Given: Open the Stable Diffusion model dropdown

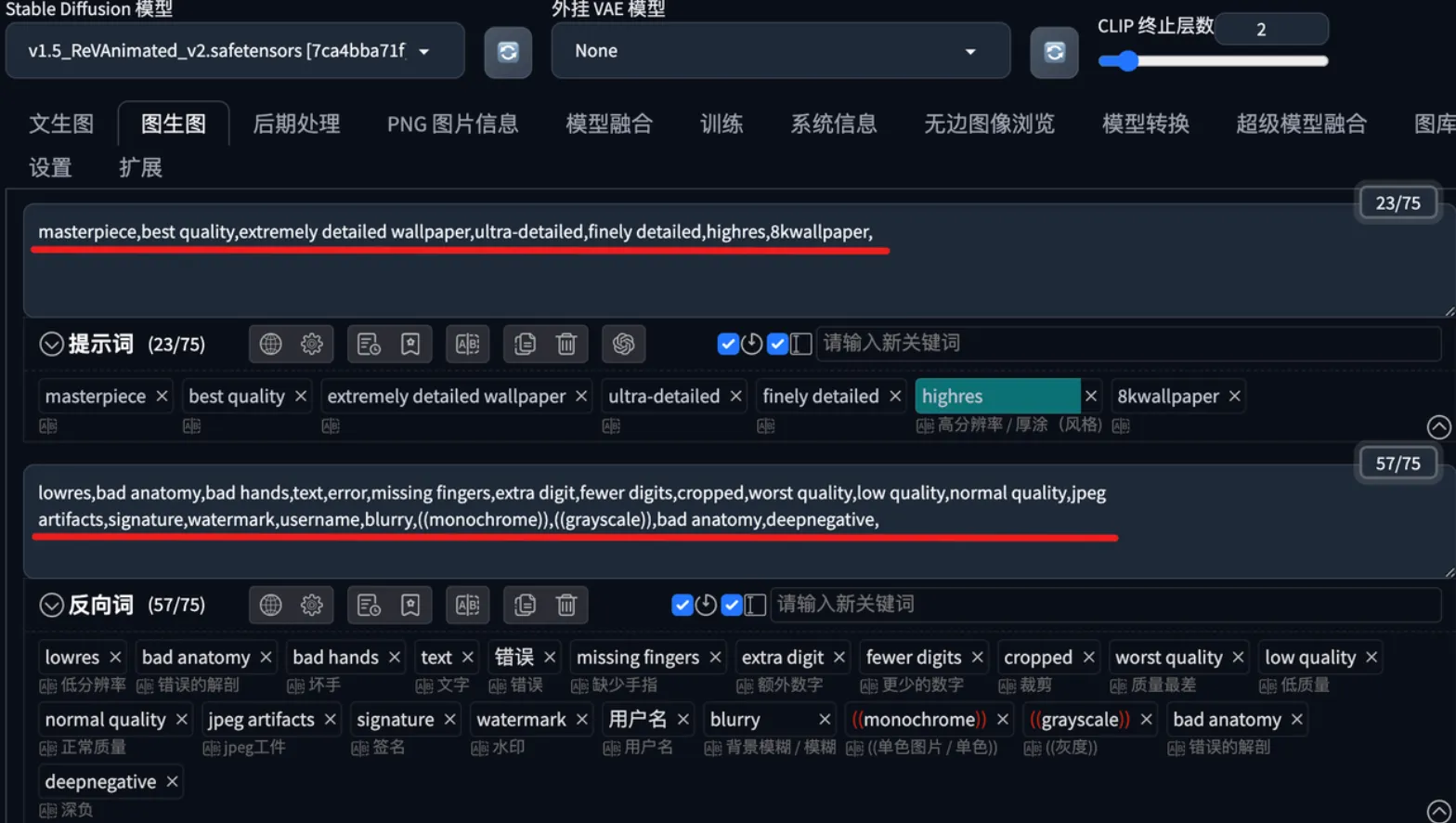Looking at the screenshot, I should [234, 51].
